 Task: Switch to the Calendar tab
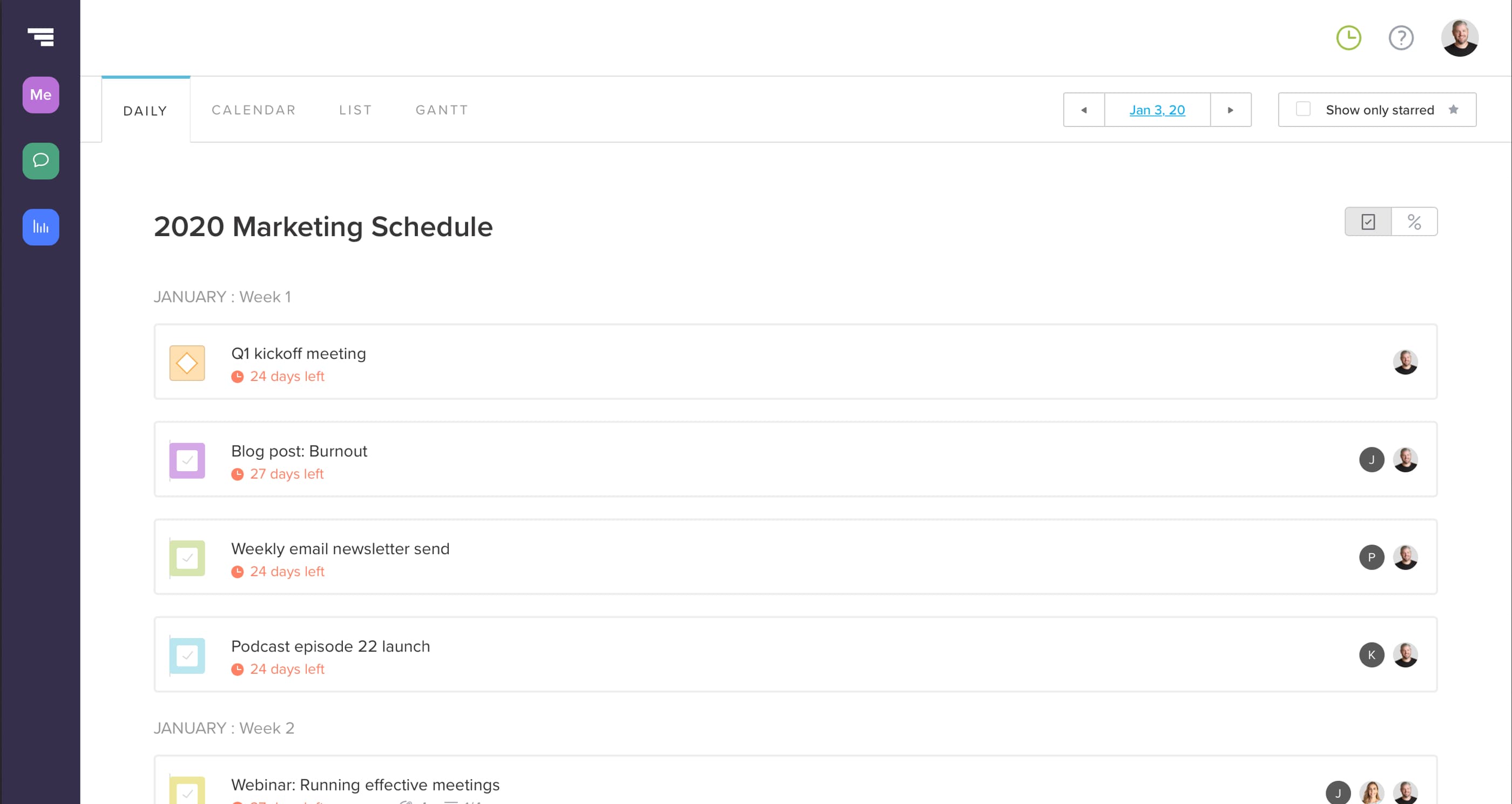coord(254,110)
